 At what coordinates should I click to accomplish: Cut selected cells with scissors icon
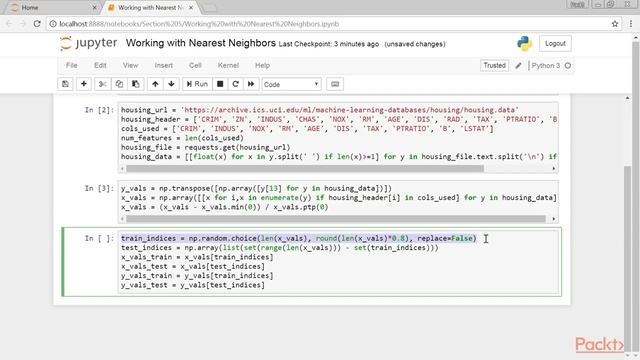point(102,84)
